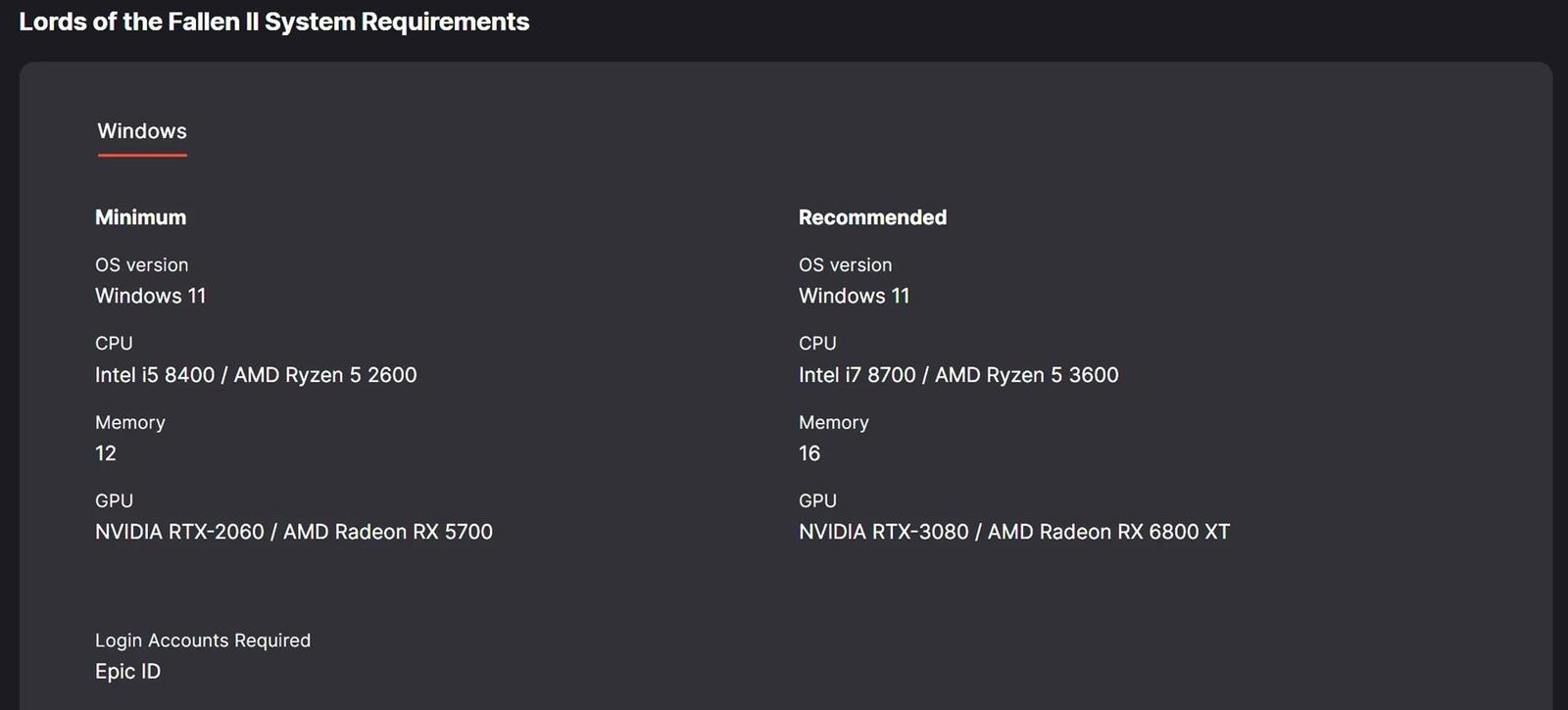This screenshot has height=710, width=1568.
Task: Click the minimum CPU value Intel i5 8400
Action: click(x=155, y=375)
